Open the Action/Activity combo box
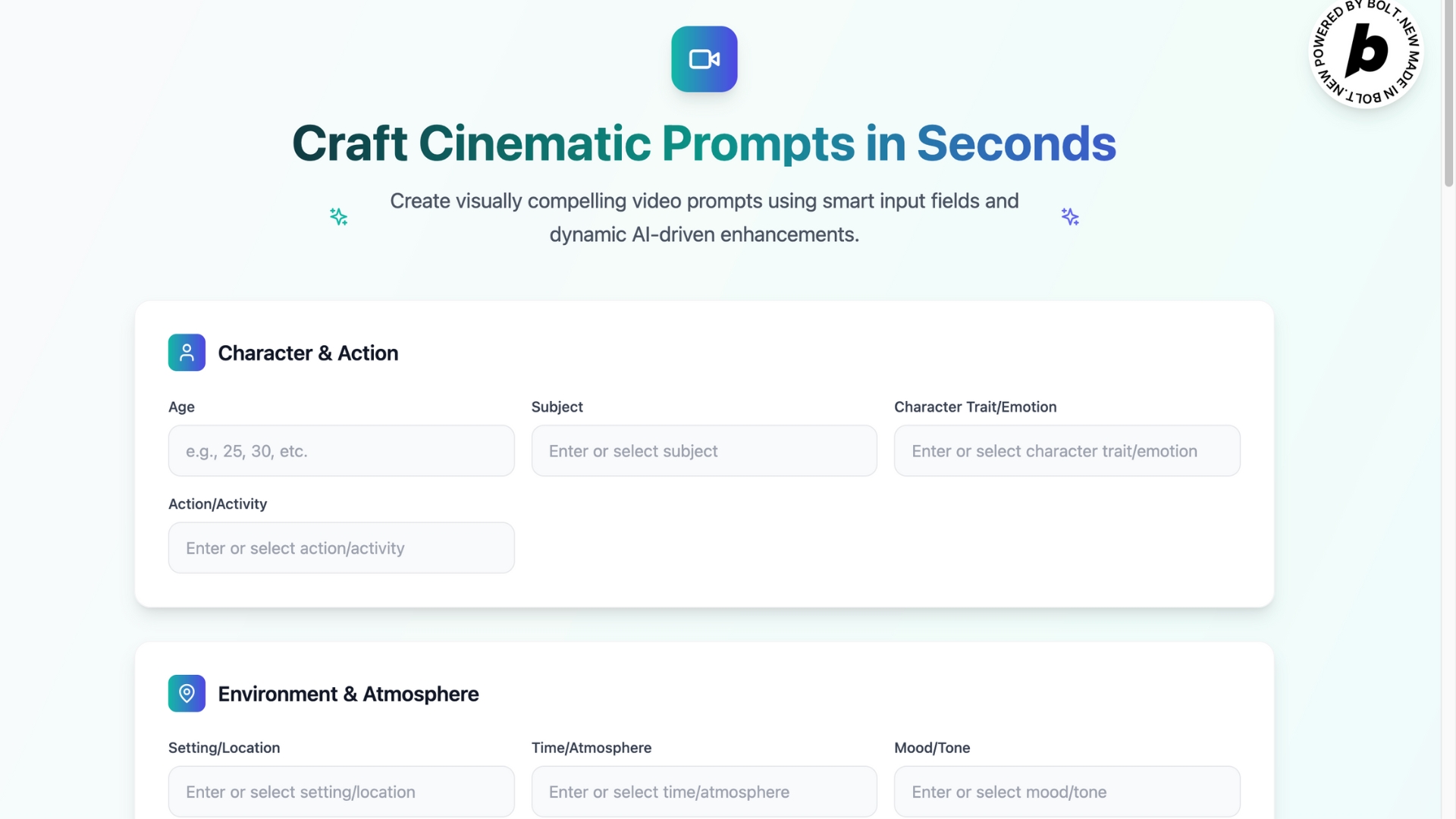1456x819 pixels. pos(341,548)
